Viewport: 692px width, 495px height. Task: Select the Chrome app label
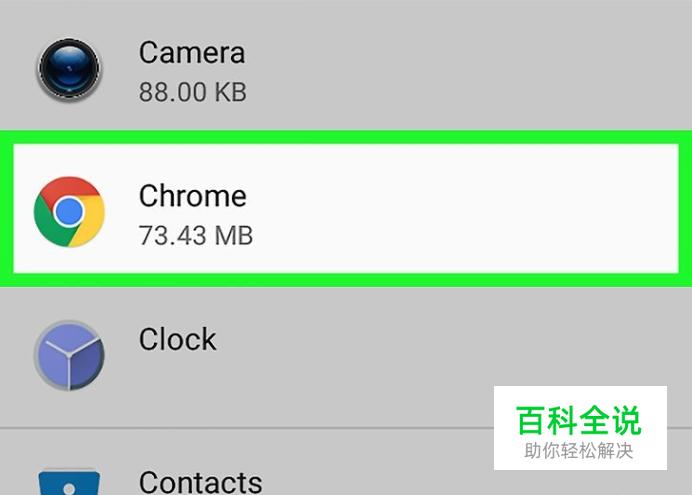[x=192, y=196]
